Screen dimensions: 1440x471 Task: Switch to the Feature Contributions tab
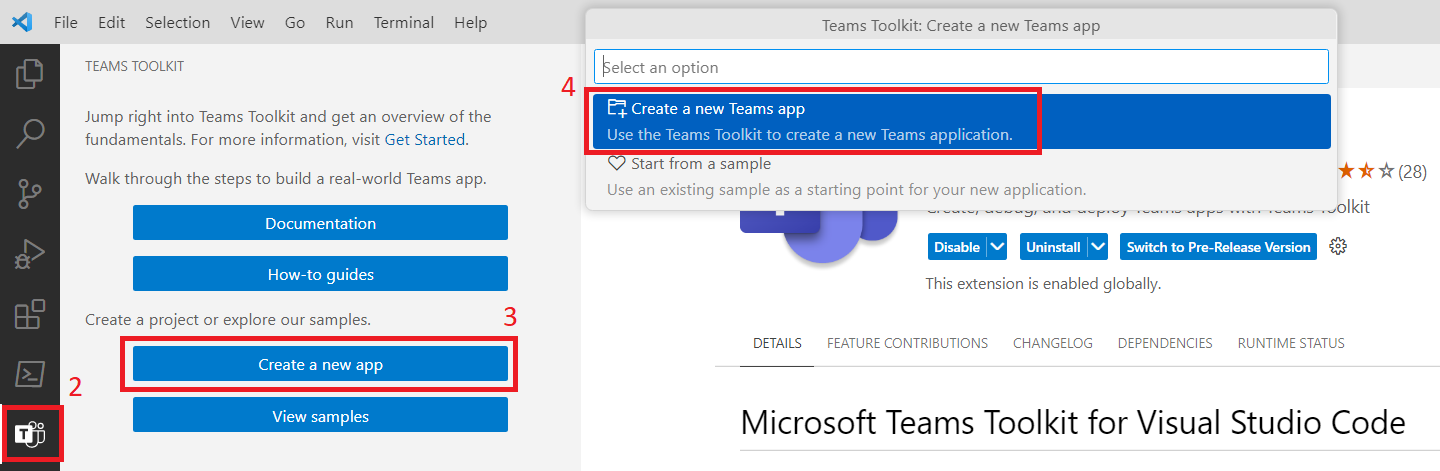pyautogui.click(x=907, y=343)
